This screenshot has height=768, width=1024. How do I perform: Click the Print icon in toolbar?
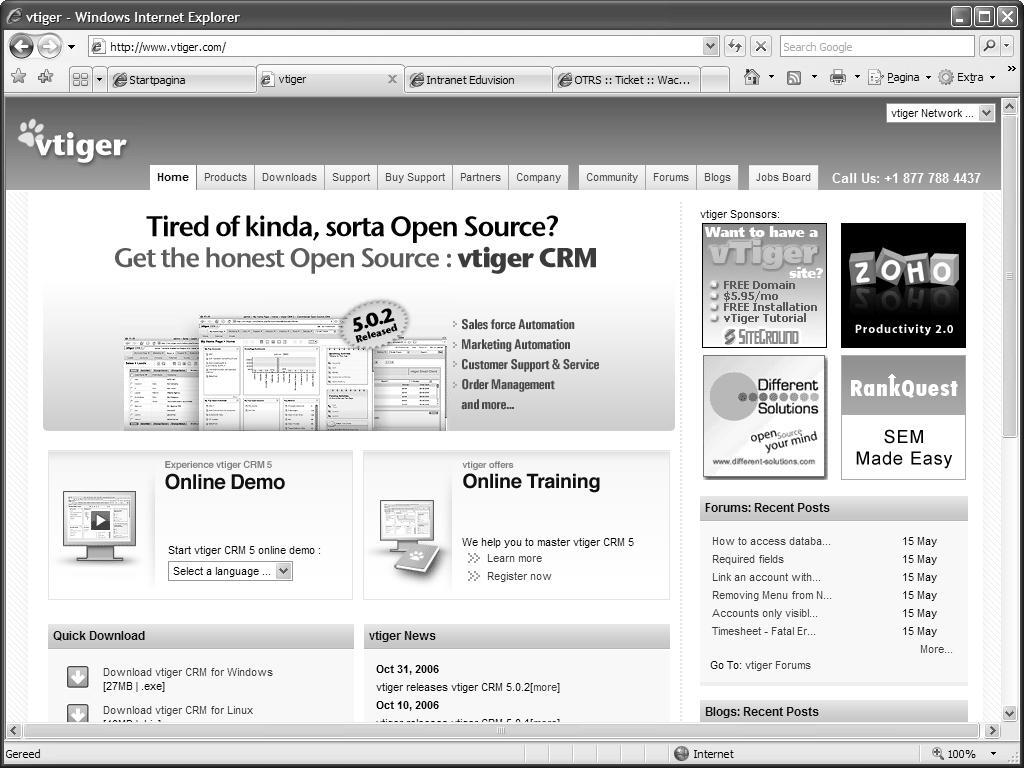coord(838,78)
